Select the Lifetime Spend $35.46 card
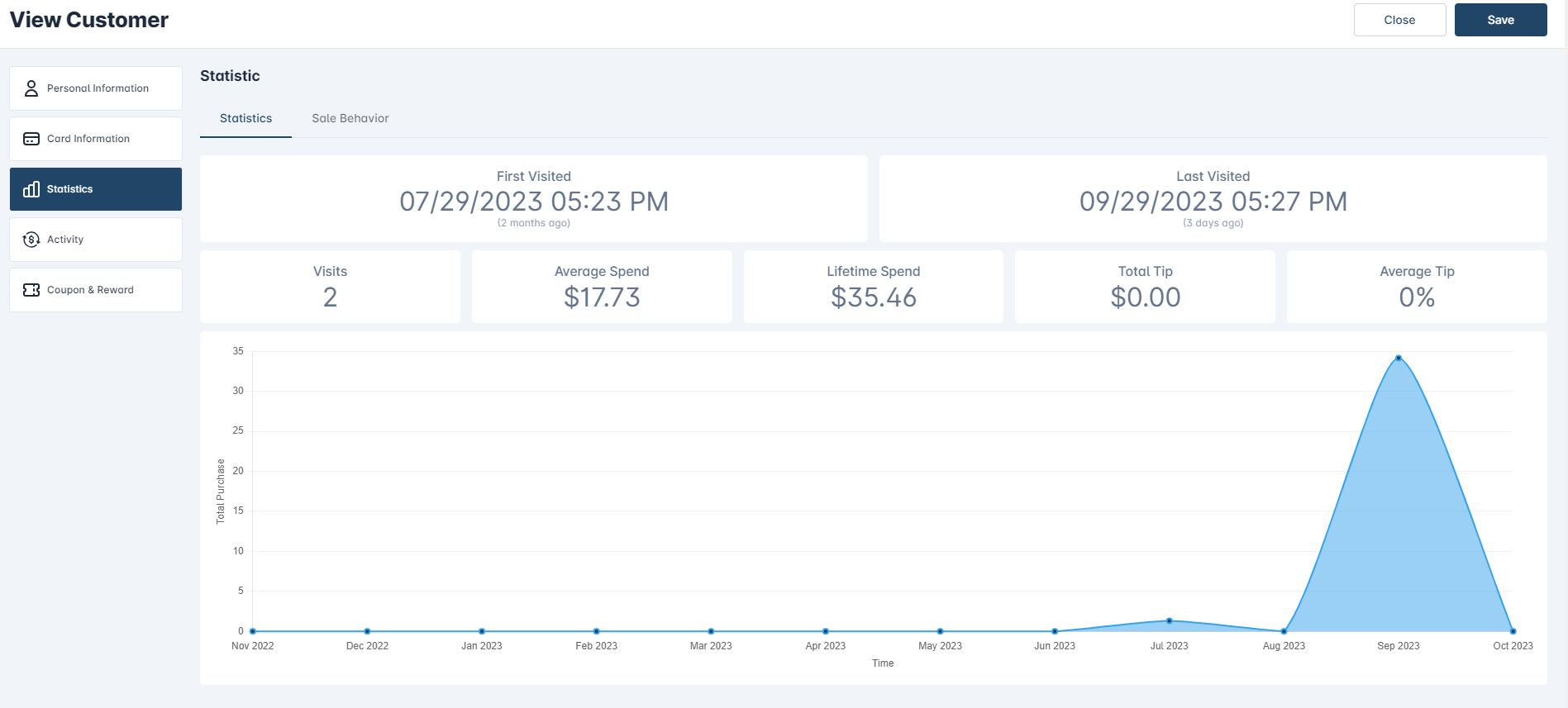This screenshot has width=1568, height=708. 873,287
